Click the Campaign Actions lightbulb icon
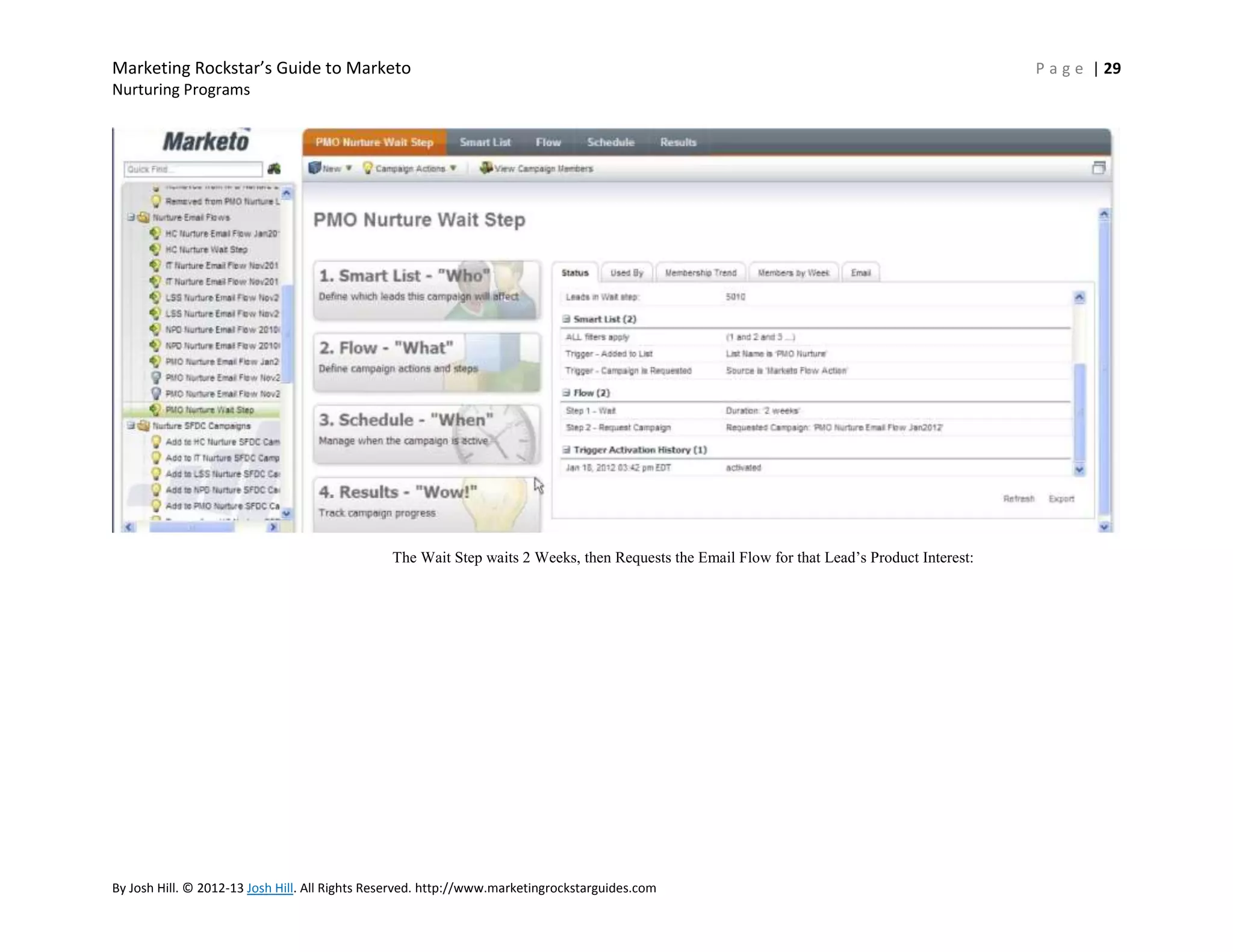Screen dimensions: 1233x952 pyautogui.click(x=367, y=168)
